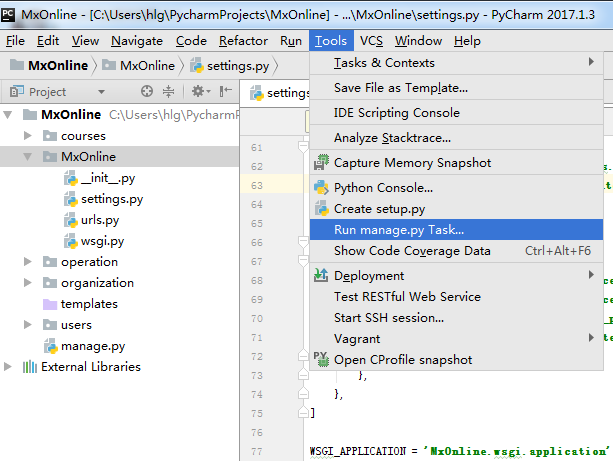Viewport: 613px width, 461px height.
Task: Expand the users folder
Action: (x=27, y=325)
